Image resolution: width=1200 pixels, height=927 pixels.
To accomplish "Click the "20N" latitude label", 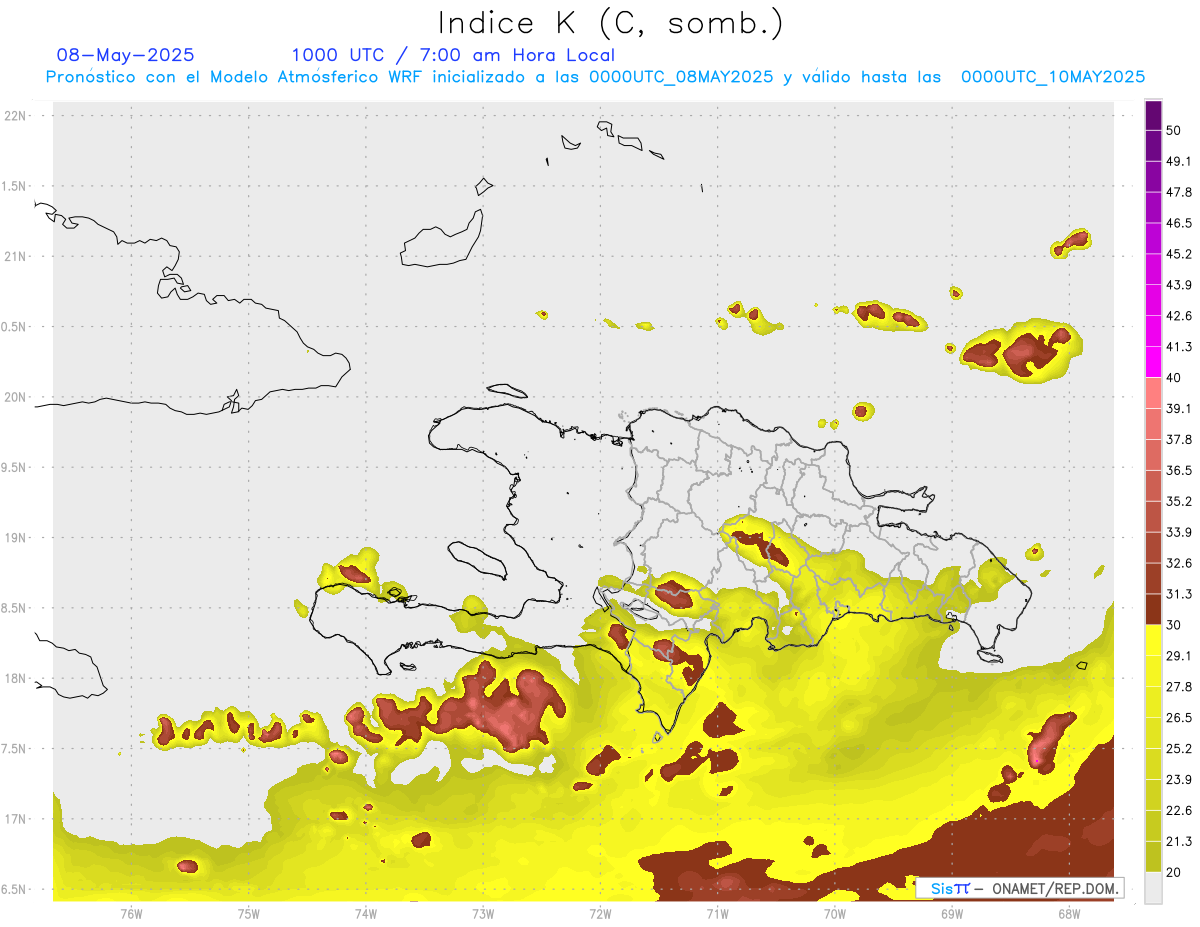I will [x=17, y=397].
